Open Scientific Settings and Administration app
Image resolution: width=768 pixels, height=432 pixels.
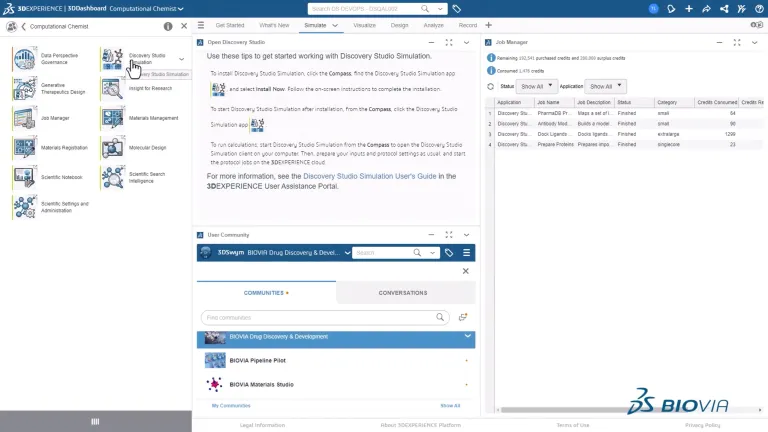coord(24,207)
